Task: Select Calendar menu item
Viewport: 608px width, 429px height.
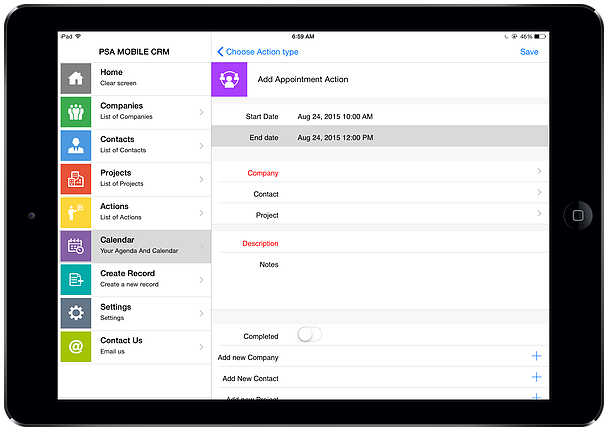Action: [136, 246]
